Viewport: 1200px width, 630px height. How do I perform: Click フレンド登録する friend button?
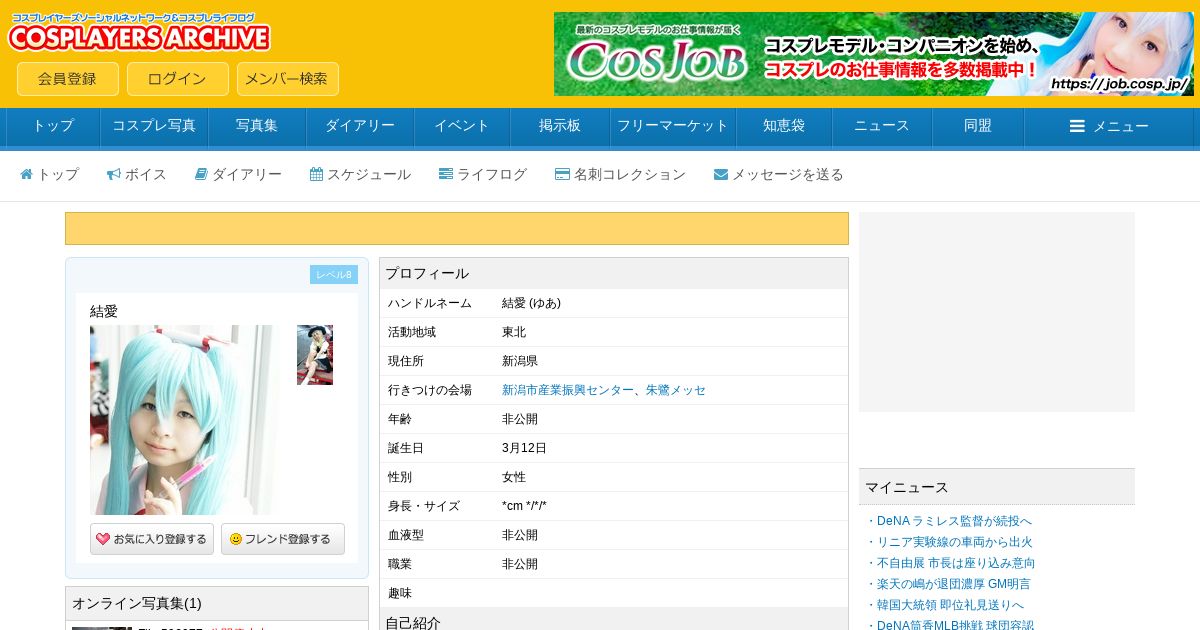coord(283,539)
